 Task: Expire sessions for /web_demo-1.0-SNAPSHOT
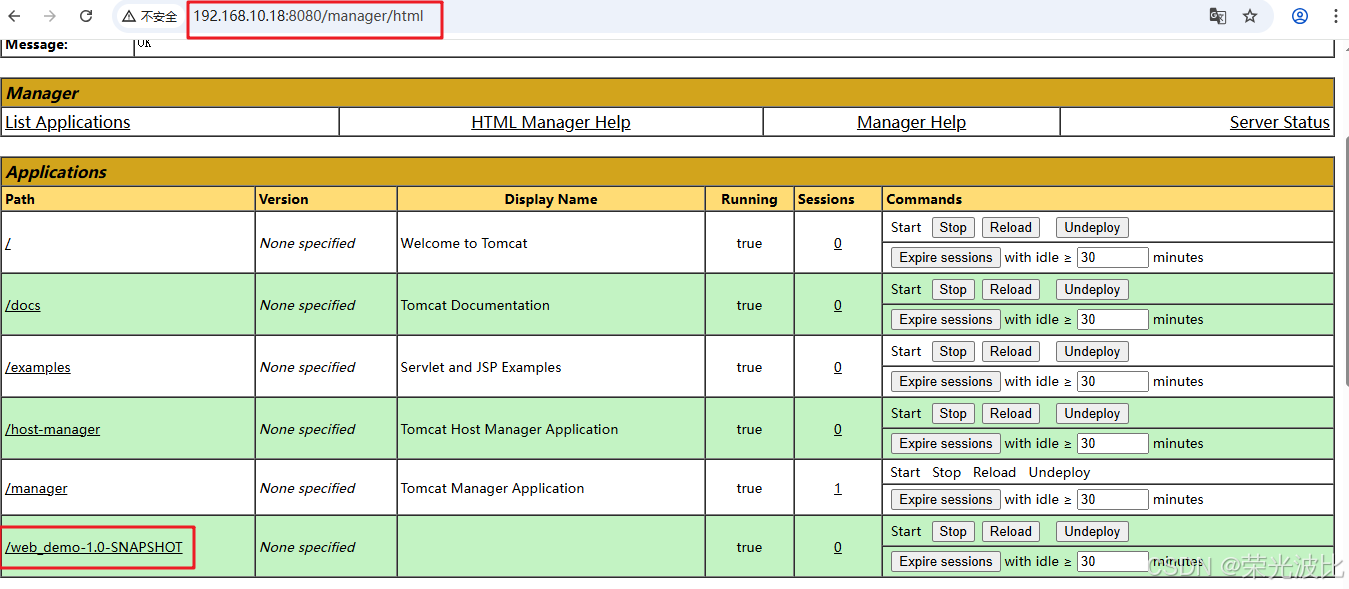(946, 561)
